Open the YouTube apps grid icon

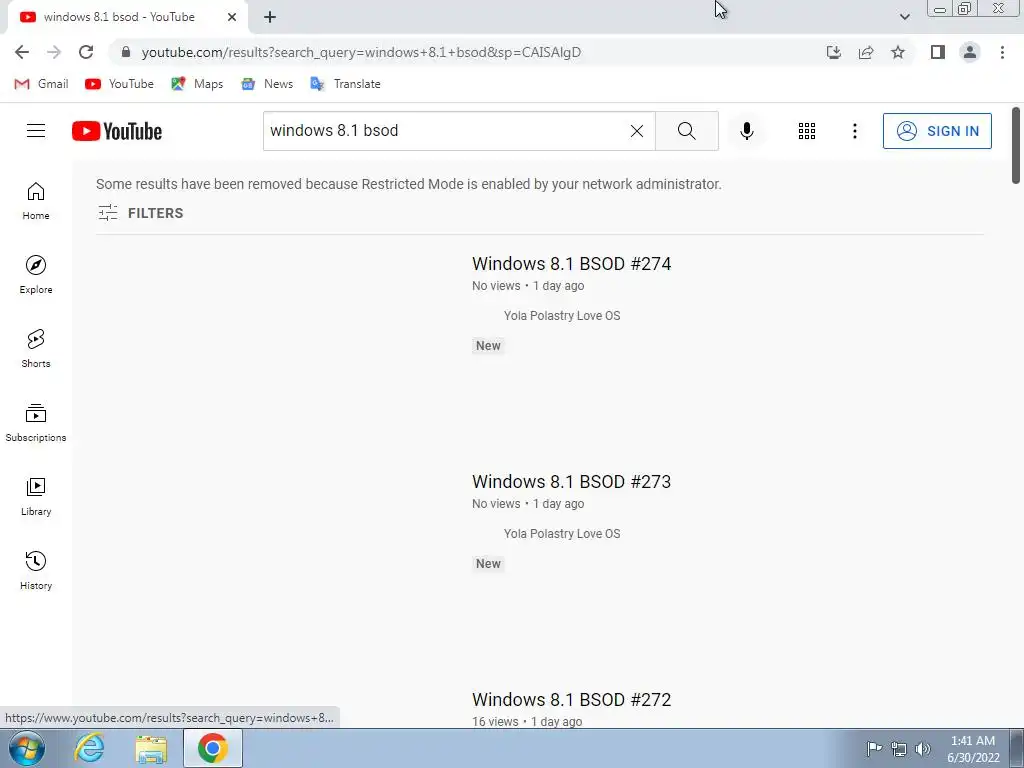pos(807,131)
